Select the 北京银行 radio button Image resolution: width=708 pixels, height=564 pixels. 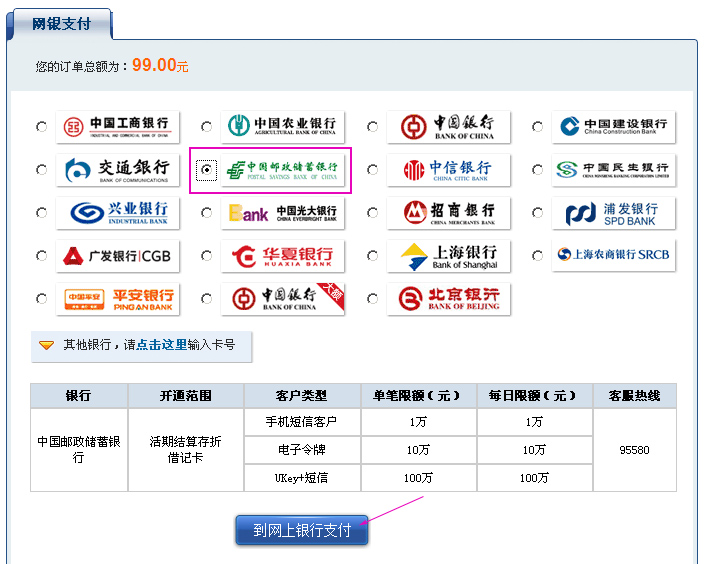[373, 299]
